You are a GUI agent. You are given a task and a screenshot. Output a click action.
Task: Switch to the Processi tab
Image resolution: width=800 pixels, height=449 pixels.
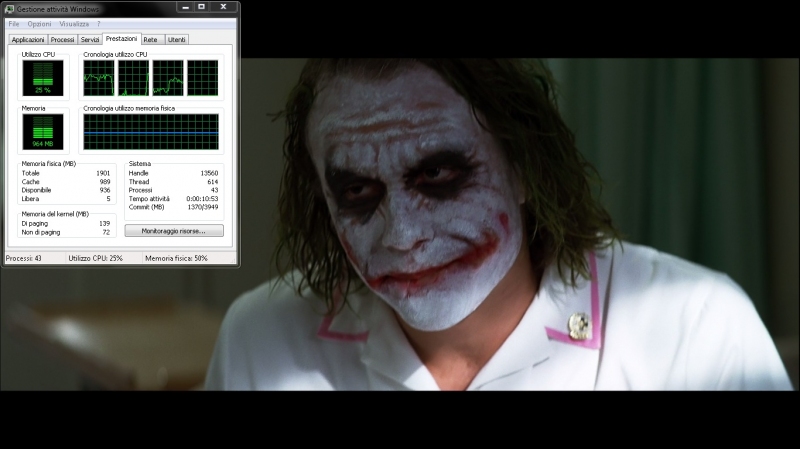63,40
